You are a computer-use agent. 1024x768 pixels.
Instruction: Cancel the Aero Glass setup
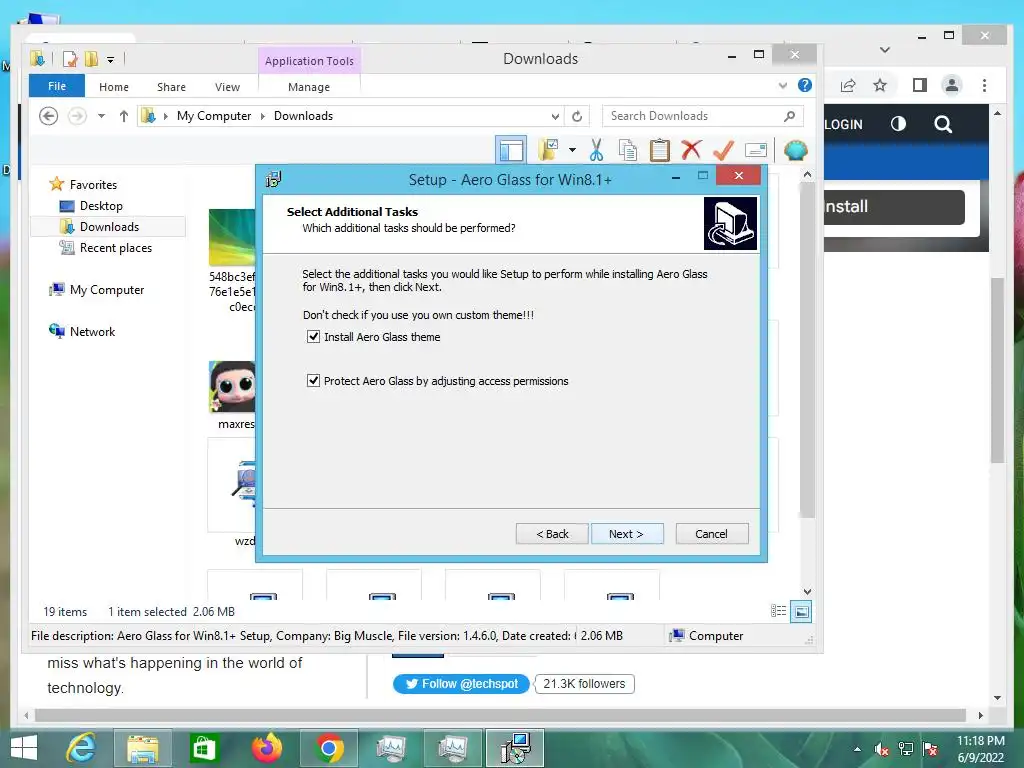pos(711,534)
